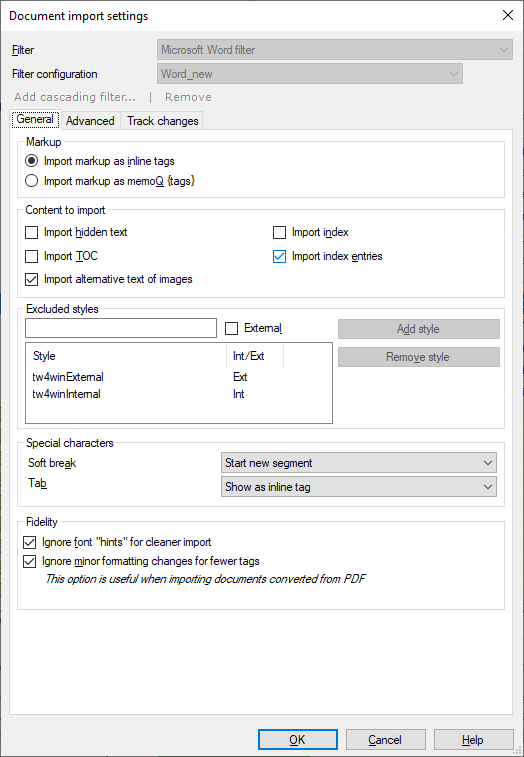The height and width of the screenshot is (757, 524).
Task: Open the Soft break dropdown
Action: pyautogui.click(x=358, y=463)
